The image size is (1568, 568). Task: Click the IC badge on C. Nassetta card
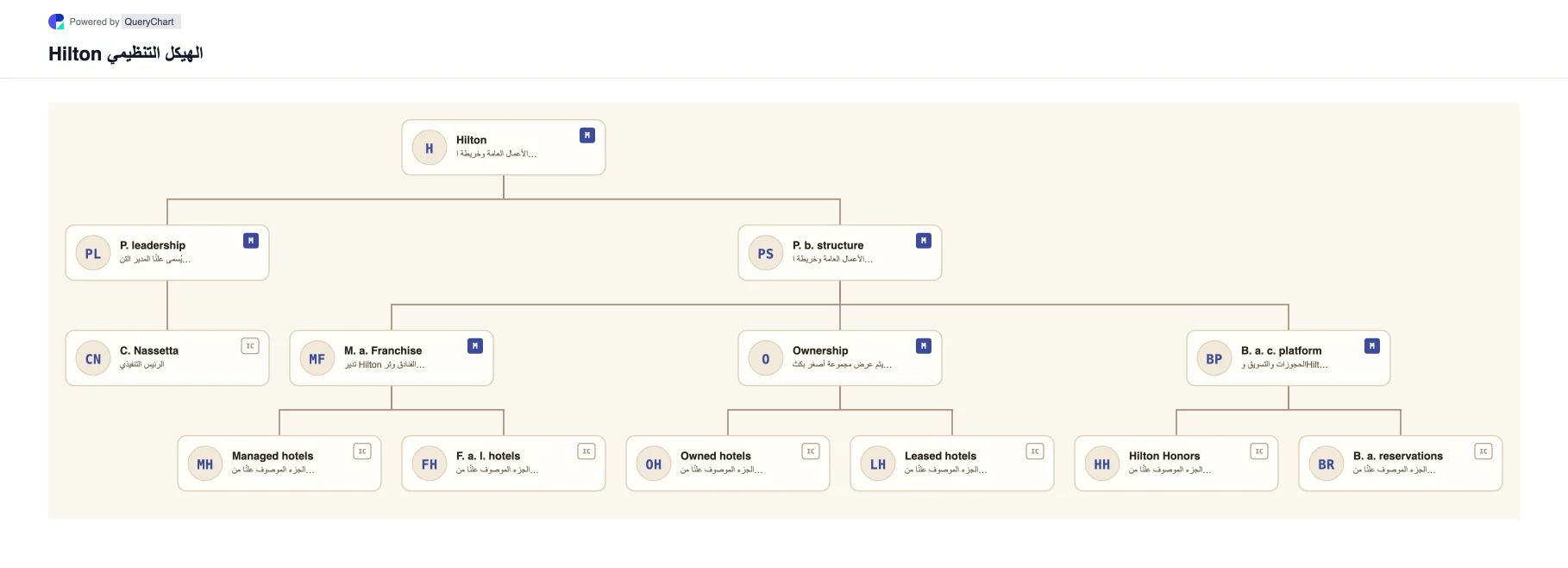[x=250, y=346]
